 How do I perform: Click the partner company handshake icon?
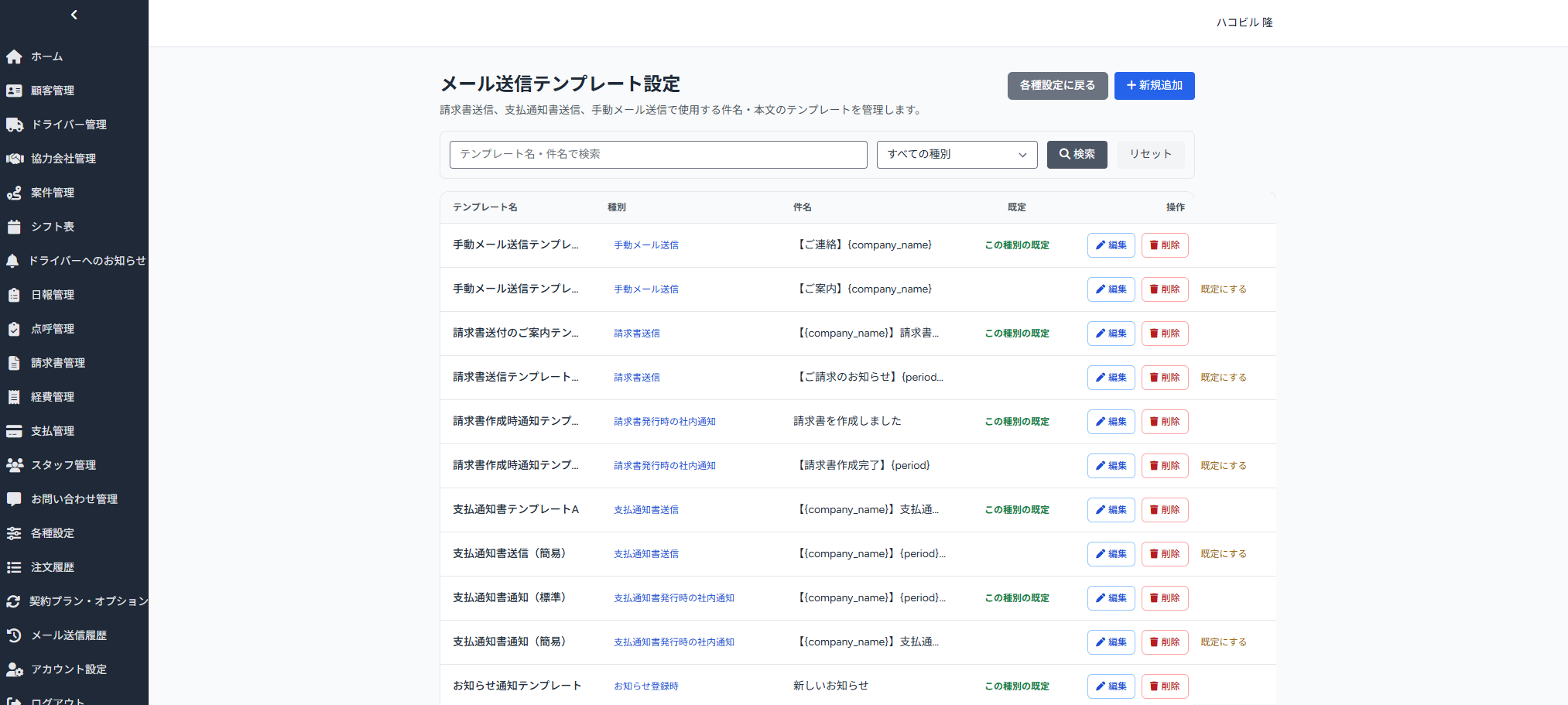14,159
